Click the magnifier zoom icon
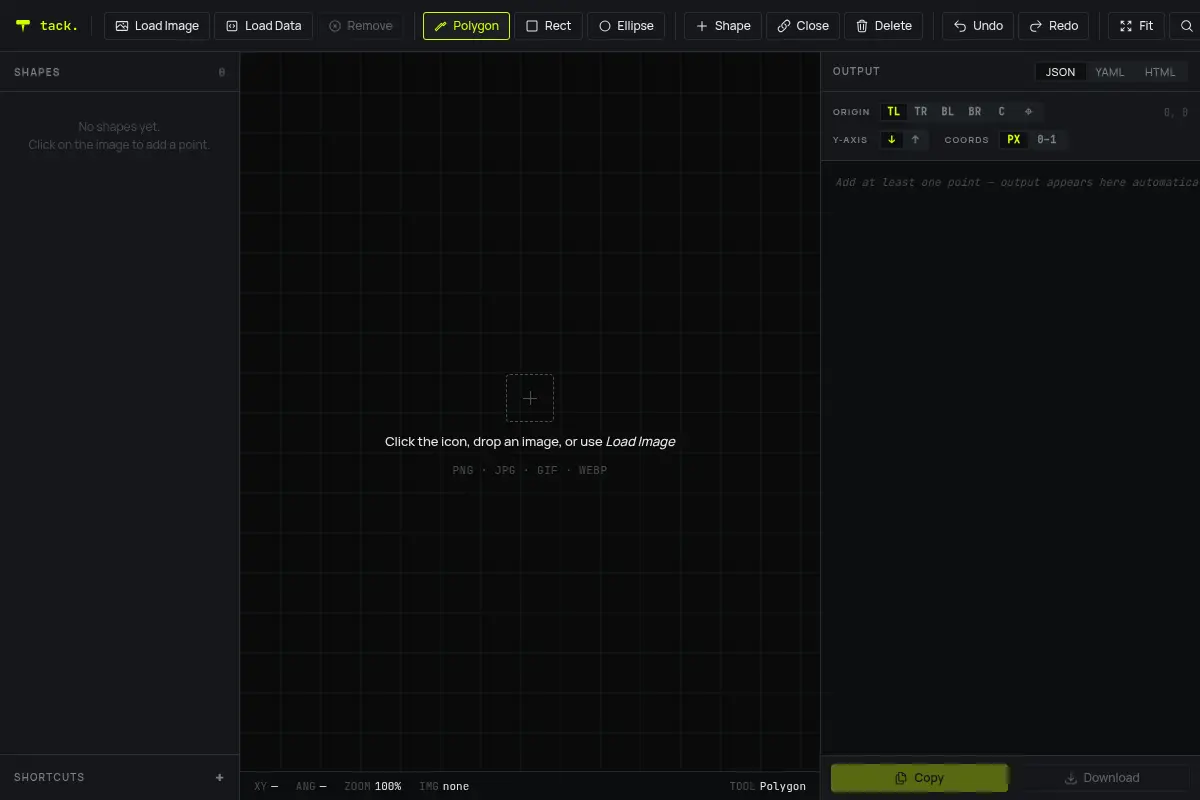 click(1187, 26)
